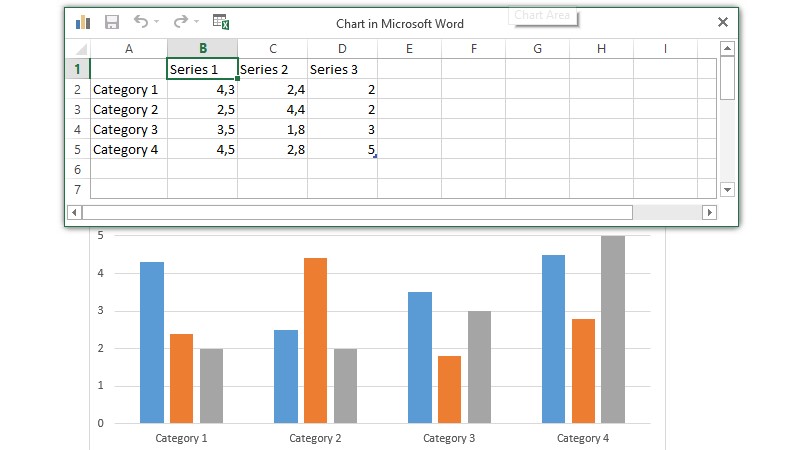Click the Save icon

[x=112, y=22]
